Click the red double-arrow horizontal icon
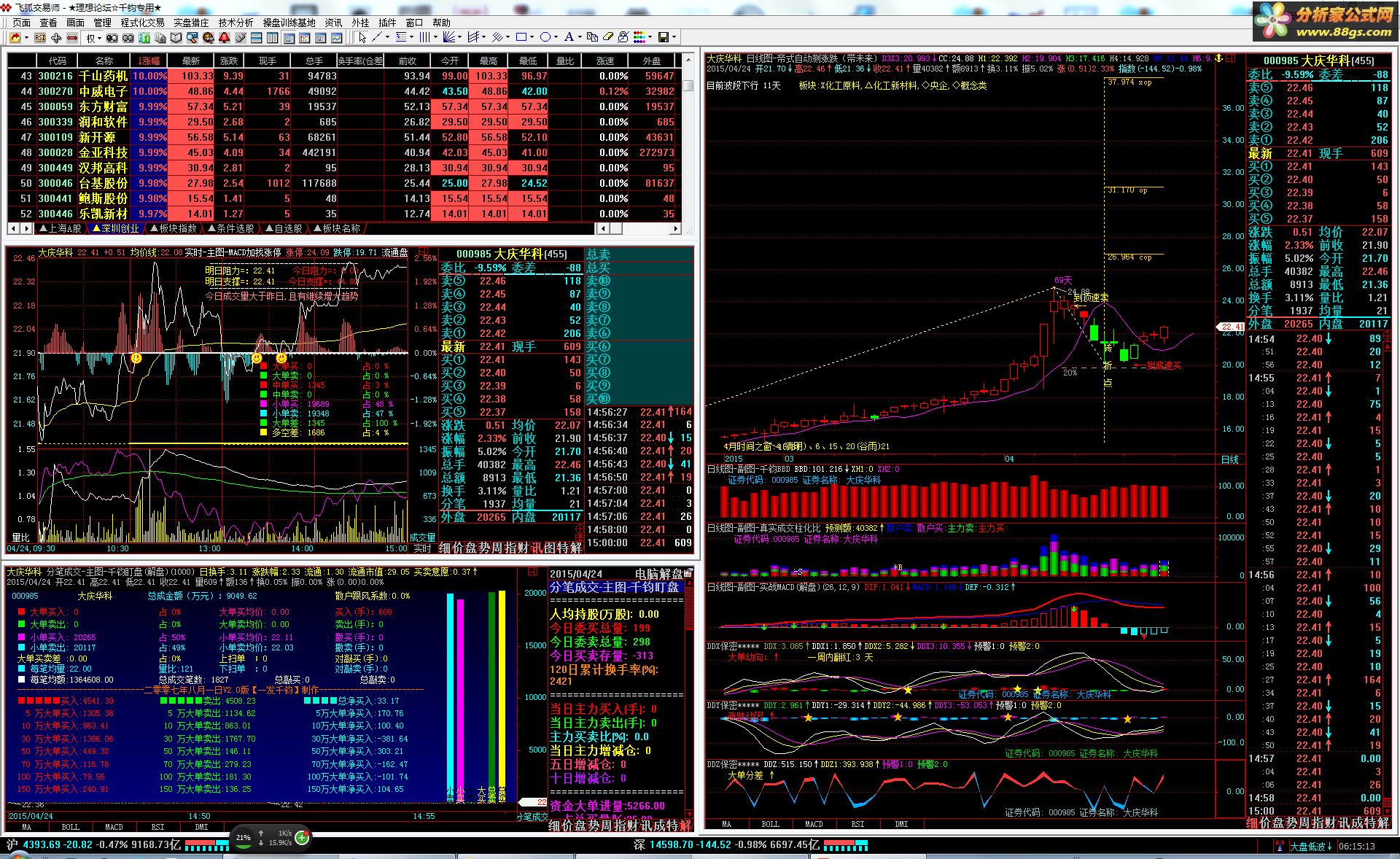 (x=72, y=38)
